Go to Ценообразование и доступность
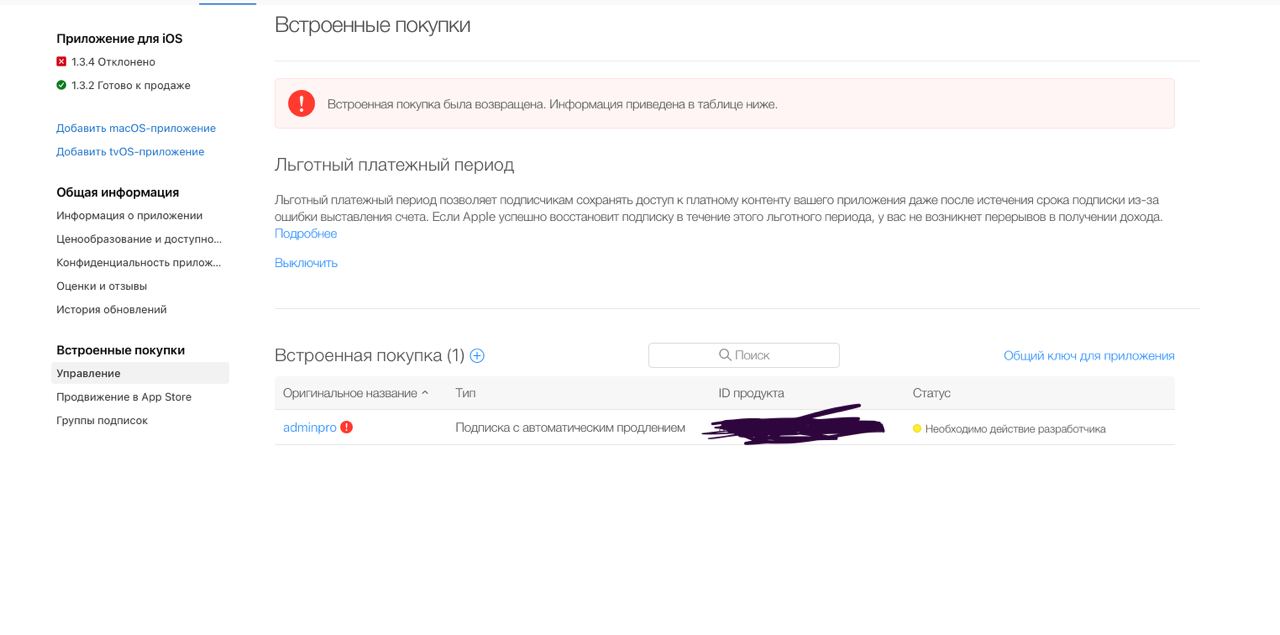The width and height of the screenshot is (1280, 635). (x=139, y=239)
